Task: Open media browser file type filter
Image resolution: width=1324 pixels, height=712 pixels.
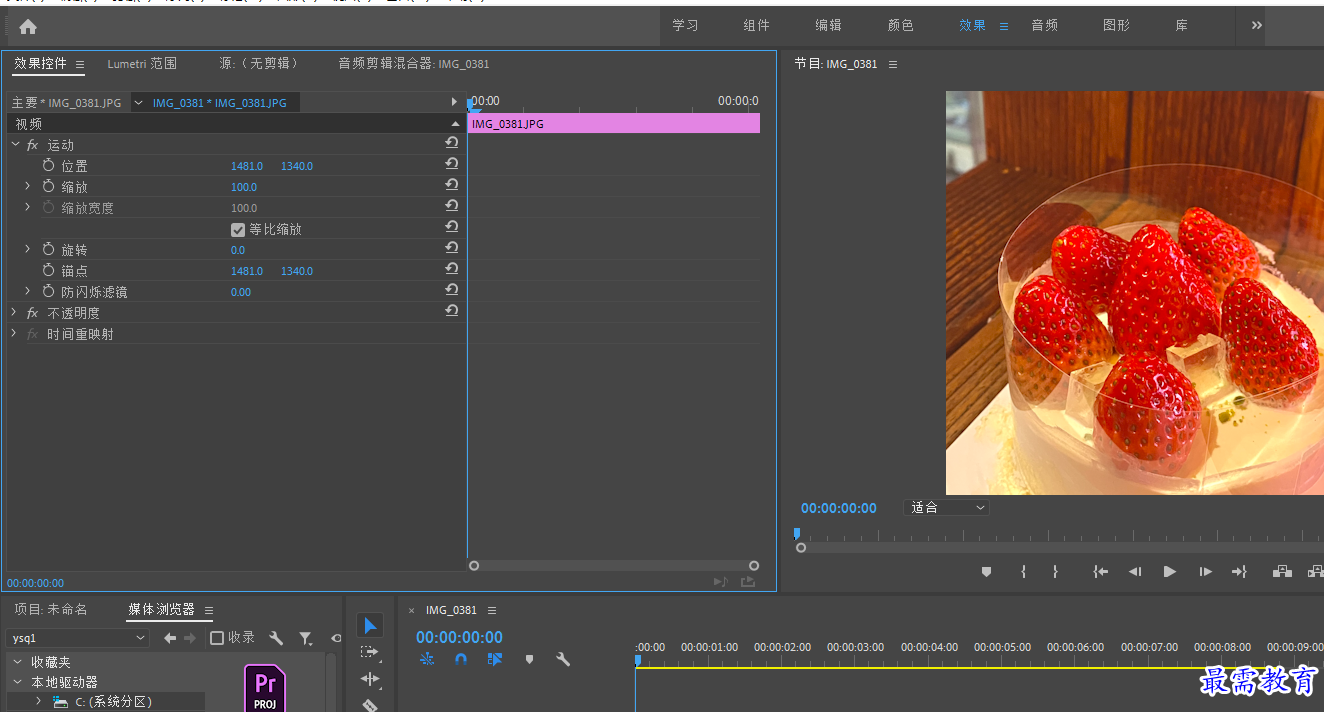Action: click(x=306, y=638)
